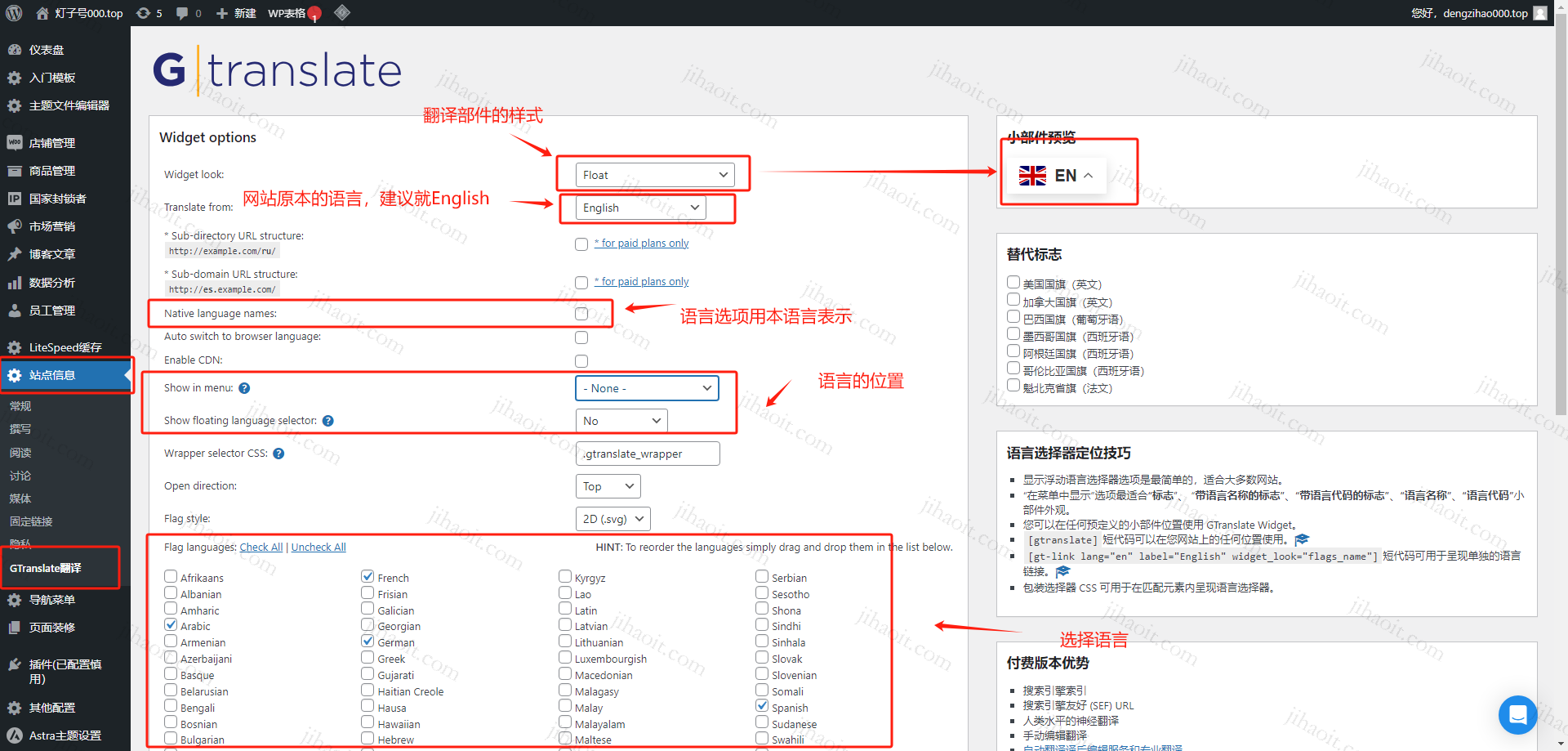Viewport: 1568px width, 751px height.
Task: Uncheck the French language checkbox
Action: pos(368,576)
